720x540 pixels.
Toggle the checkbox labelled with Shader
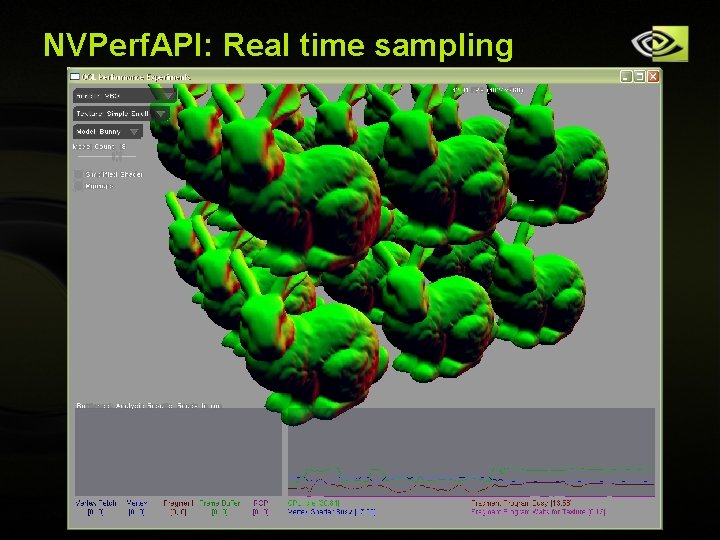point(79,174)
